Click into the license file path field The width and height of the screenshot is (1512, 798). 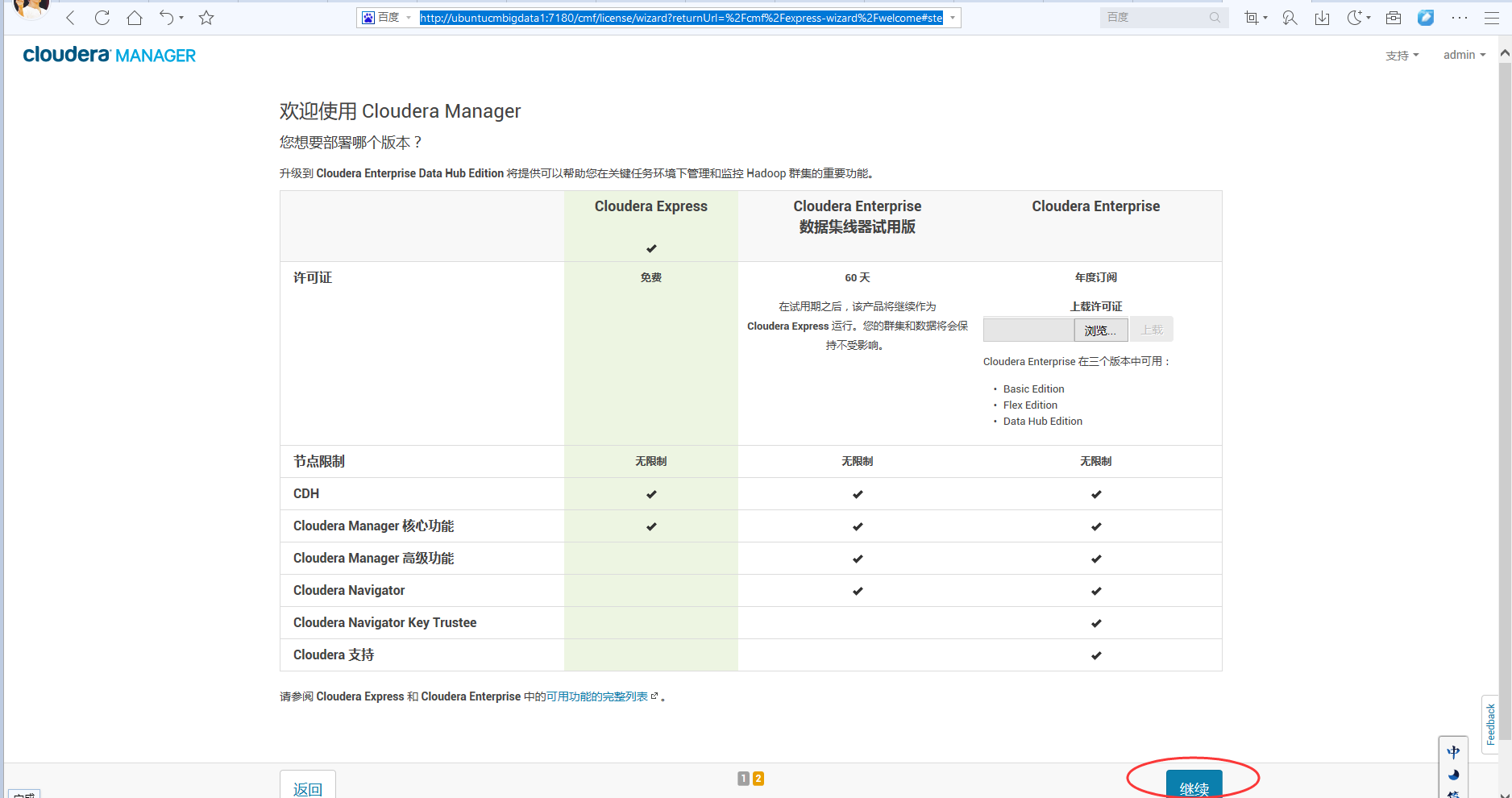click(x=1028, y=330)
